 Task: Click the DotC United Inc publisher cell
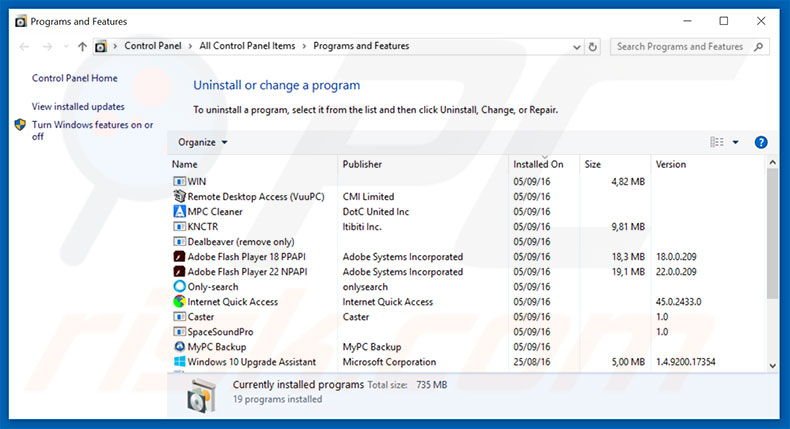point(376,212)
